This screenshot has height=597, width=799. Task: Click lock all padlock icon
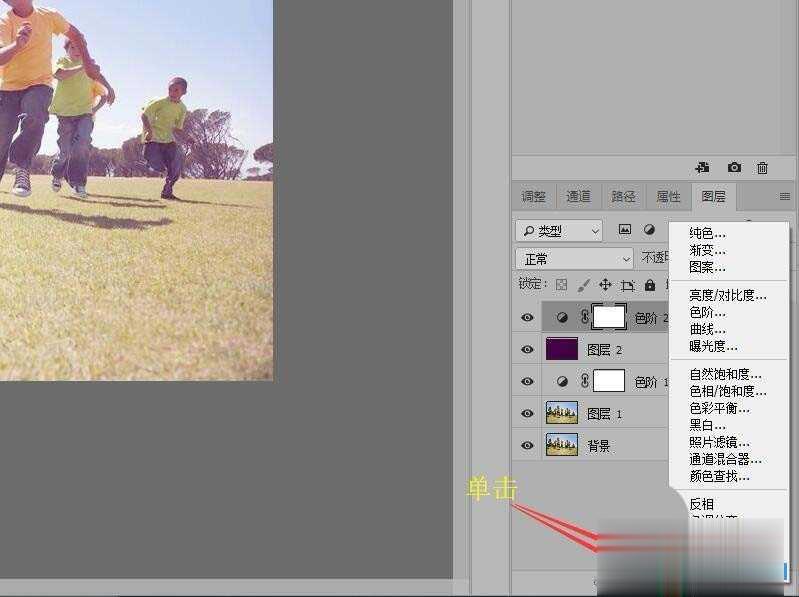[650, 285]
